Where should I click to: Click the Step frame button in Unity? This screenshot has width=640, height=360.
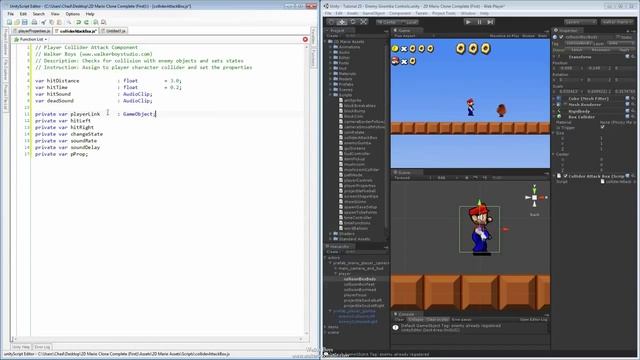click(490, 22)
